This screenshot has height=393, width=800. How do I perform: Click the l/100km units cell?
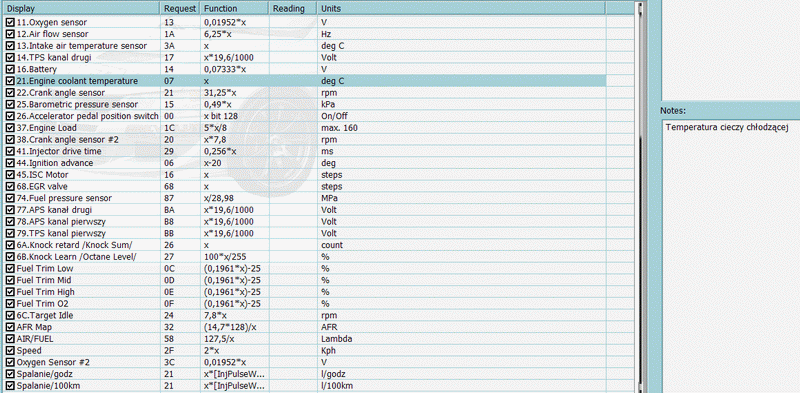[x=461, y=386]
